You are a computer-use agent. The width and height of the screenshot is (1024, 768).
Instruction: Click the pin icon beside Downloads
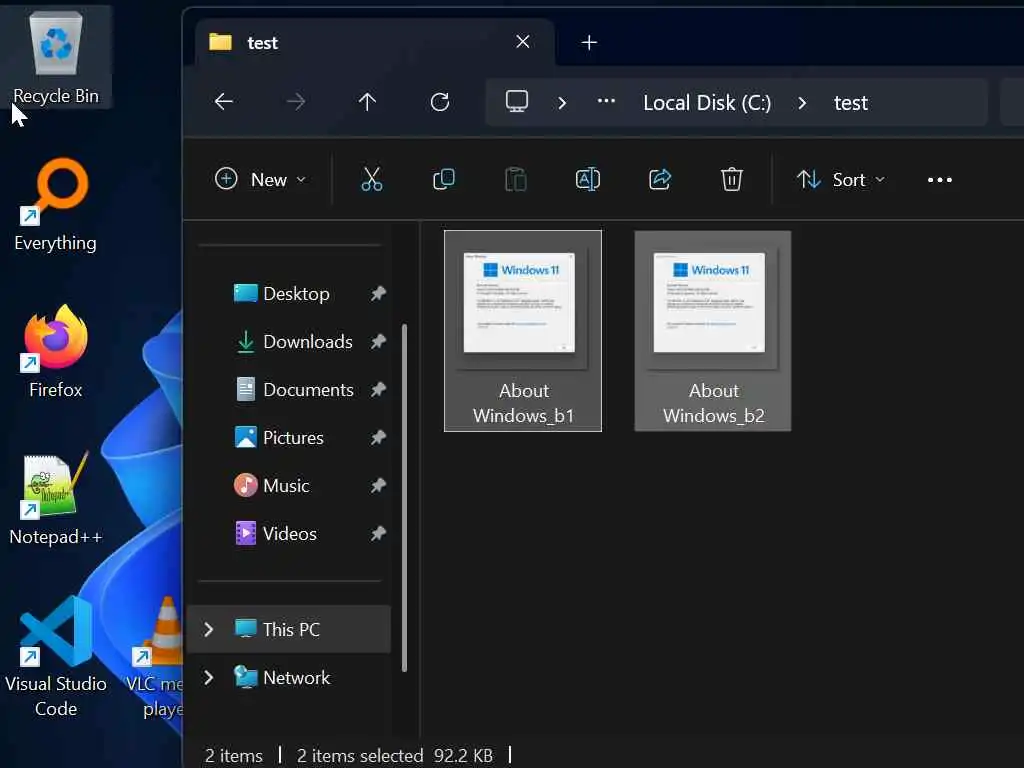[x=378, y=342]
